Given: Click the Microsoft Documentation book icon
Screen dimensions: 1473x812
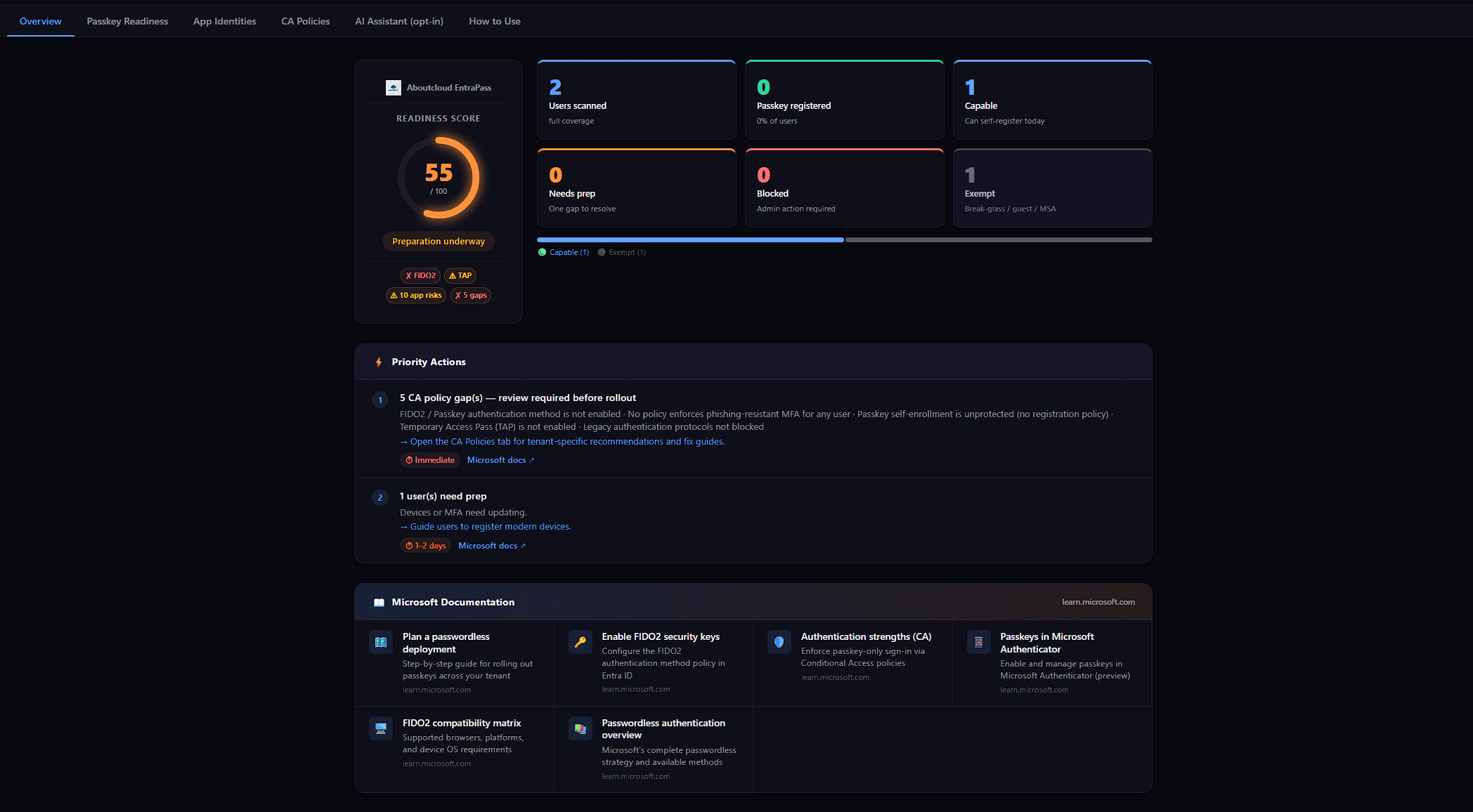Looking at the screenshot, I should [379, 603].
